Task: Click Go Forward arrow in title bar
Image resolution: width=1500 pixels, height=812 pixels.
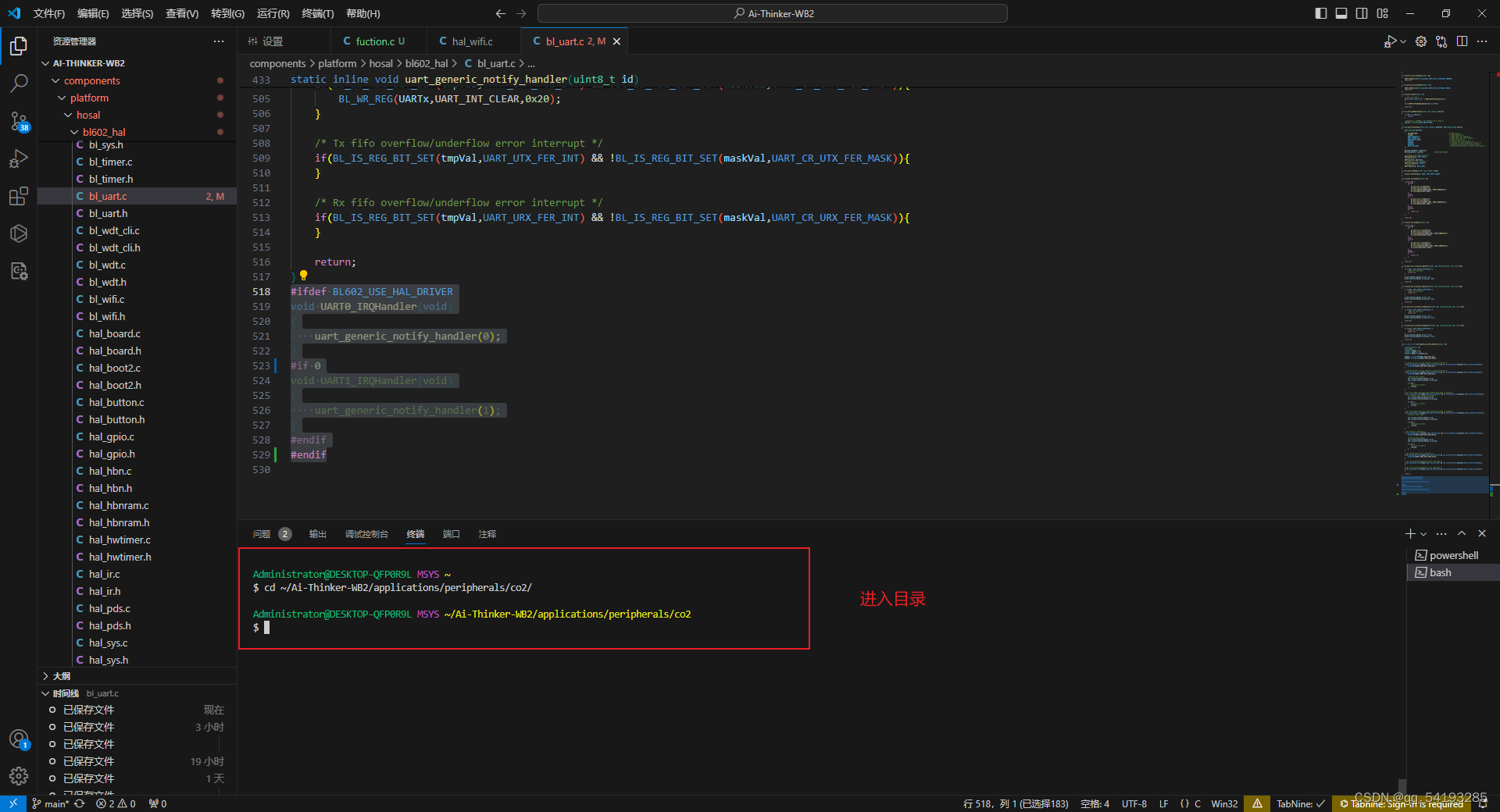Action: tap(521, 13)
